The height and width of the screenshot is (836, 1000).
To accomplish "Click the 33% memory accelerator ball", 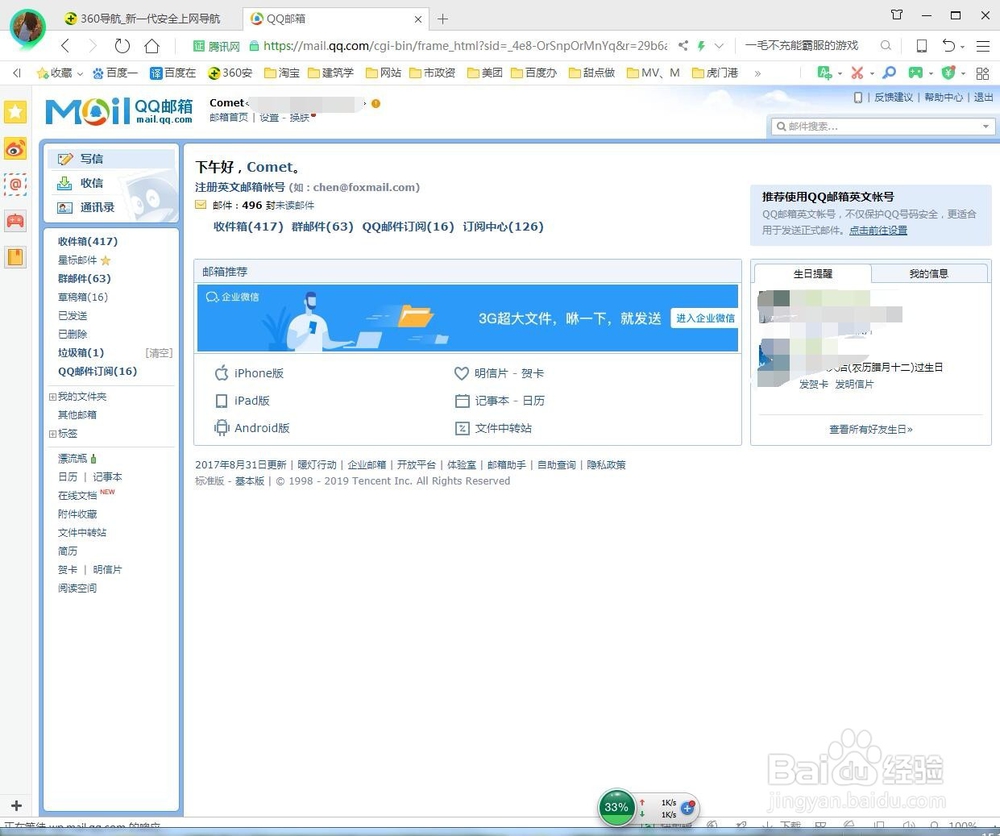I will point(616,807).
